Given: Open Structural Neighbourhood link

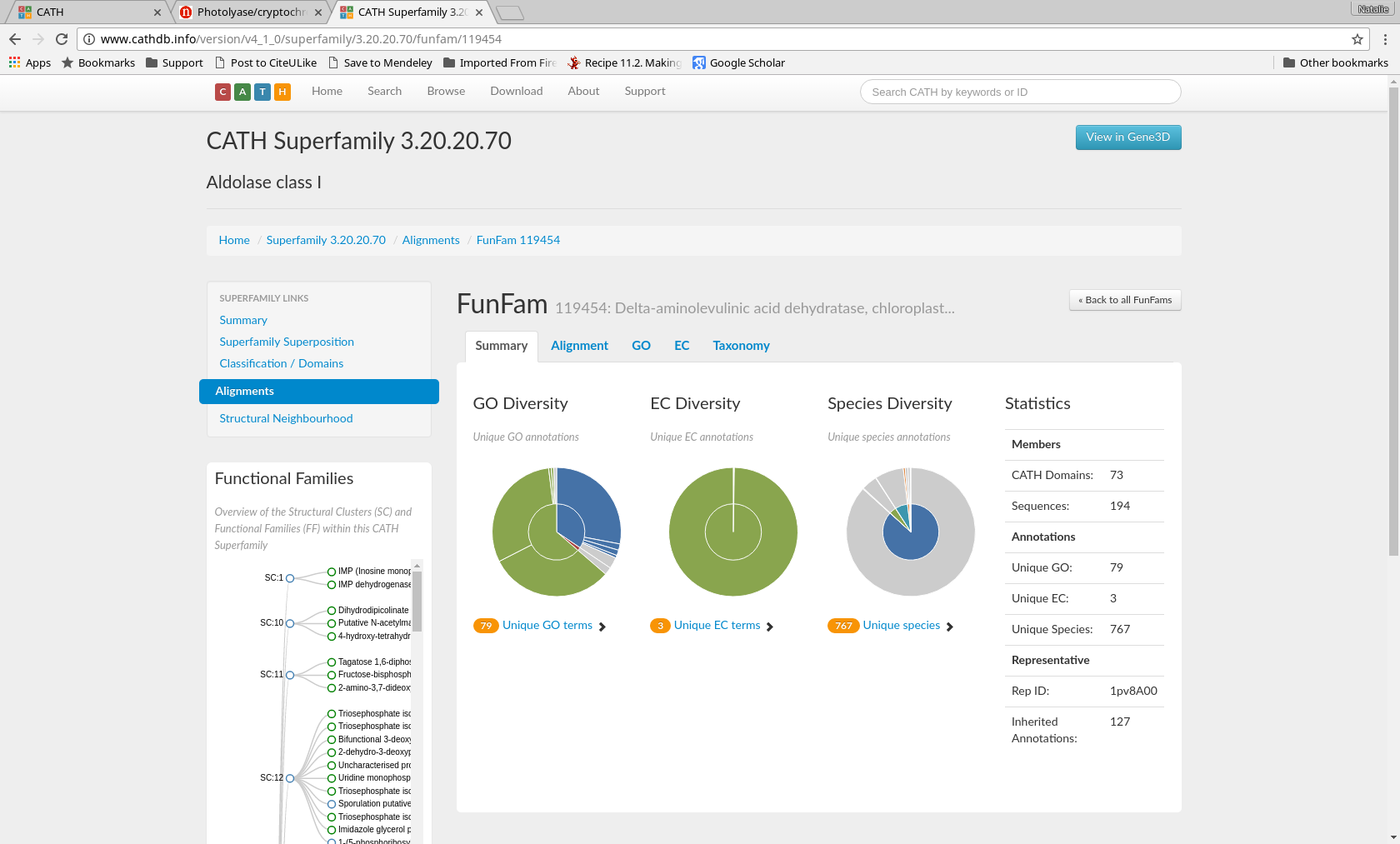Looking at the screenshot, I should click(x=286, y=418).
